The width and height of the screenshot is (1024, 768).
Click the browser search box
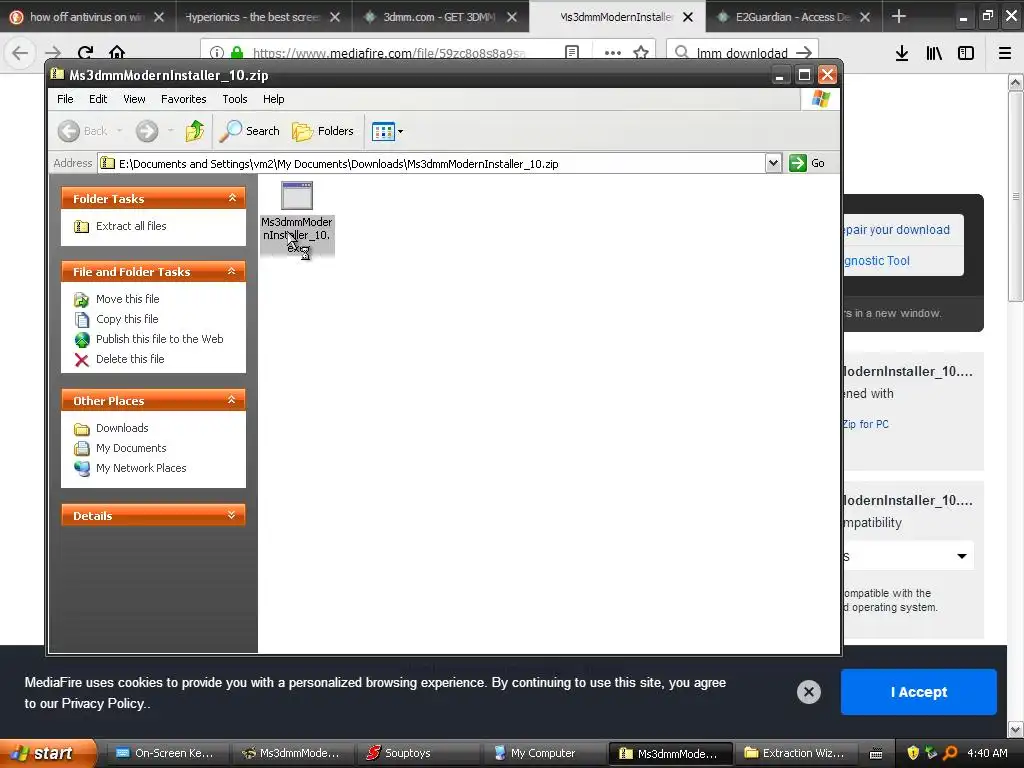742,52
